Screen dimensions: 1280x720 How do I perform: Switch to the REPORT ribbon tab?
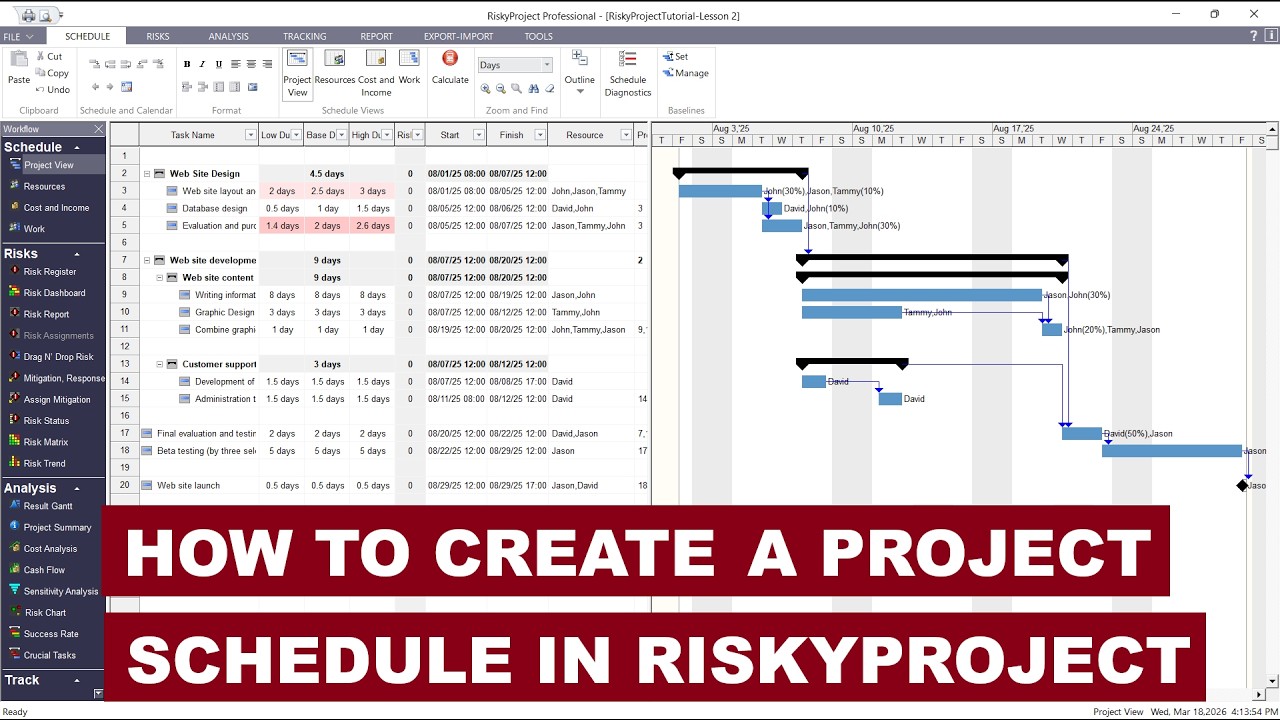coord(377,37)
